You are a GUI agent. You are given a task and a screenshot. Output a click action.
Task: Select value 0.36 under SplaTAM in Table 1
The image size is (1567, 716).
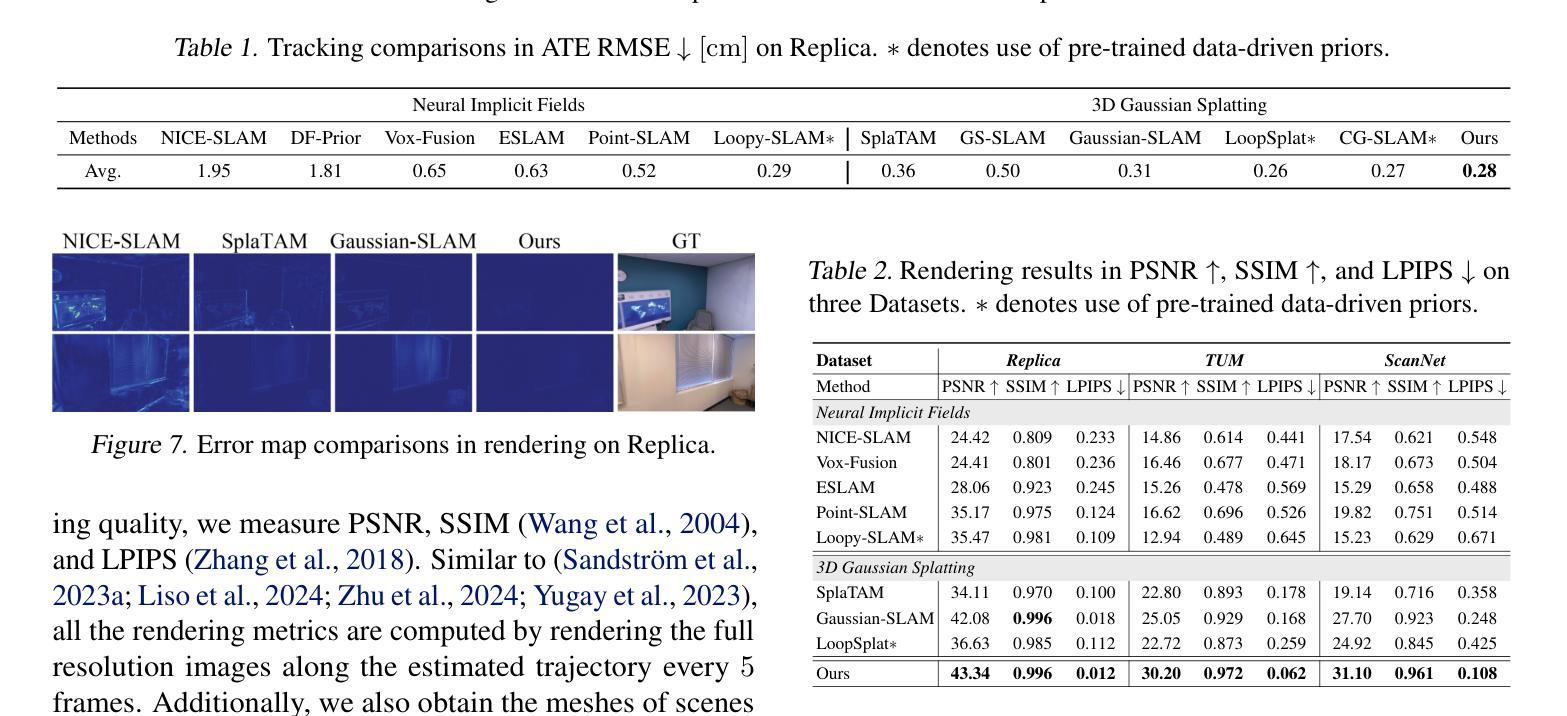(898, 171)
